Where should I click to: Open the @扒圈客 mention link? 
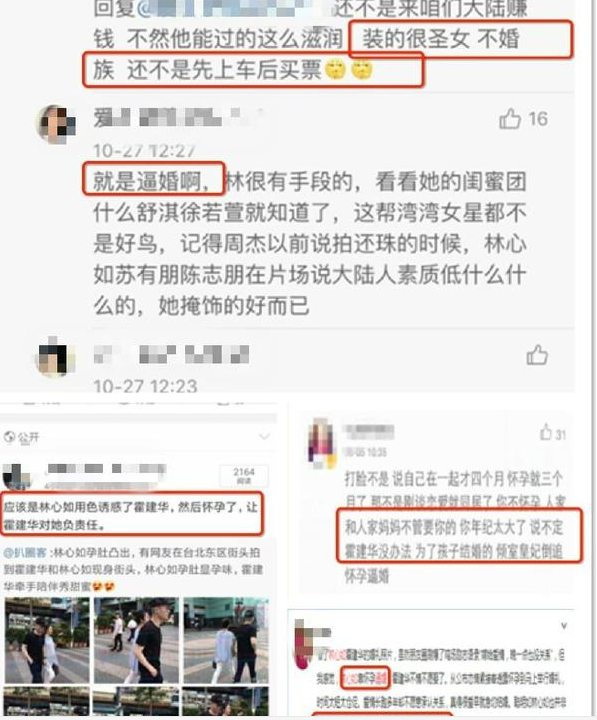(25, 553)
